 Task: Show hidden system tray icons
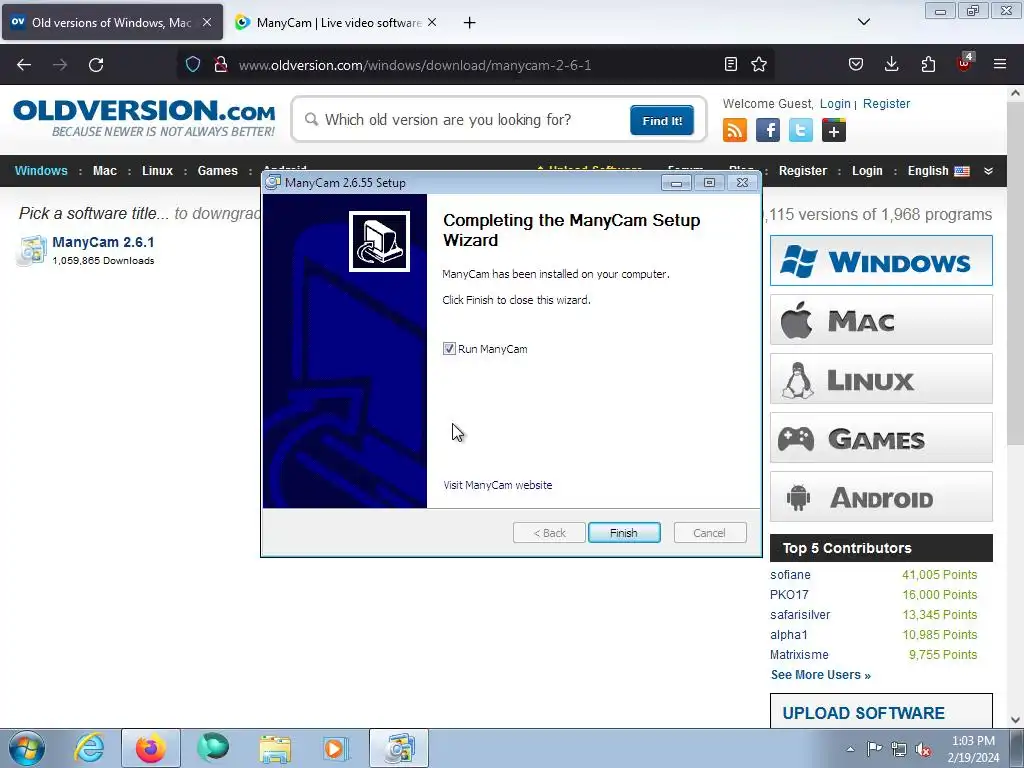pos(850,749)
